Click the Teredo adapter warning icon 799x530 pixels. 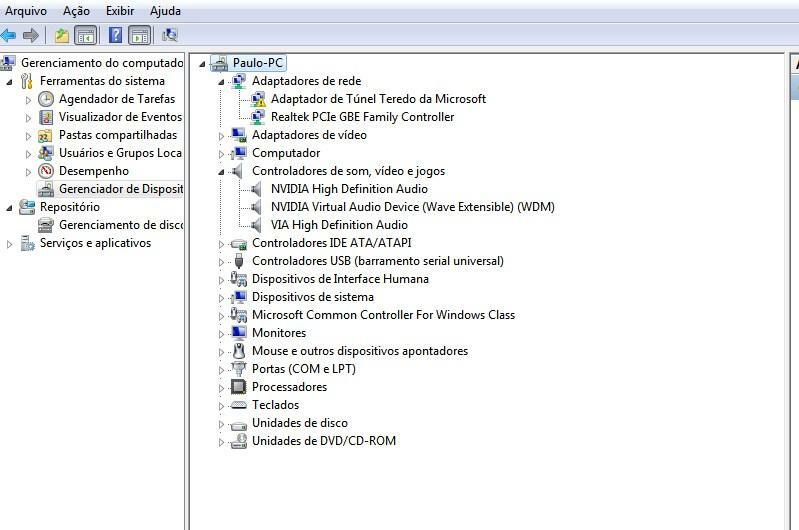[258, 99]
